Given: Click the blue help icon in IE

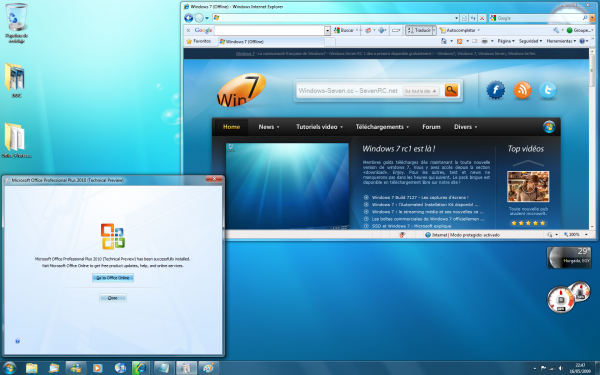Looking at the screenshot, I should (x=582, y=41).
